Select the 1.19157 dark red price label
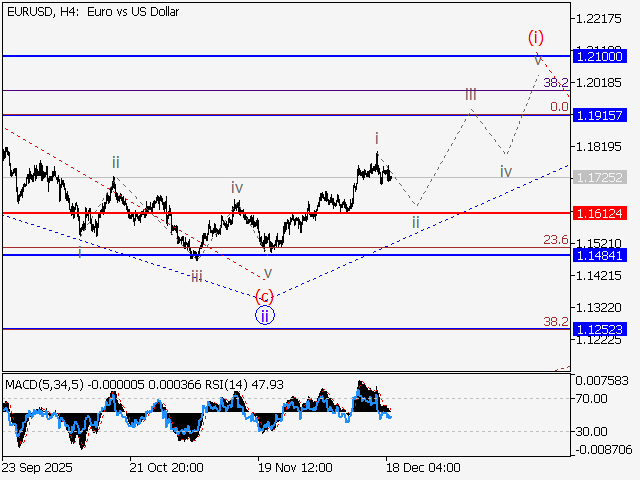 pos(600,115)
